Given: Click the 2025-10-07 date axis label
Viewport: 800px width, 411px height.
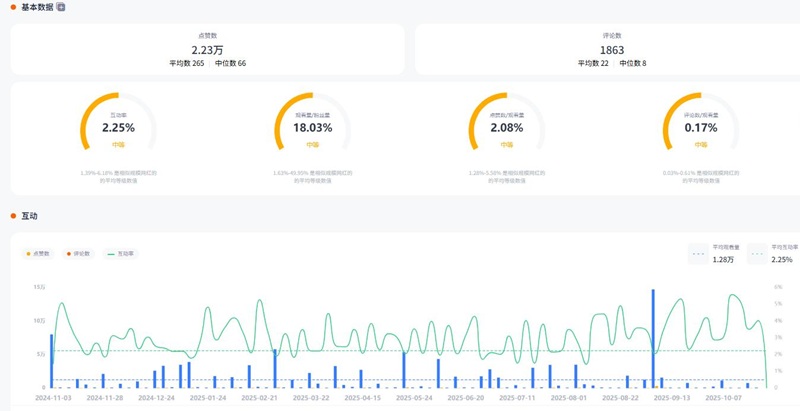Looking at the screenshot, I should [x=725, y=397].
